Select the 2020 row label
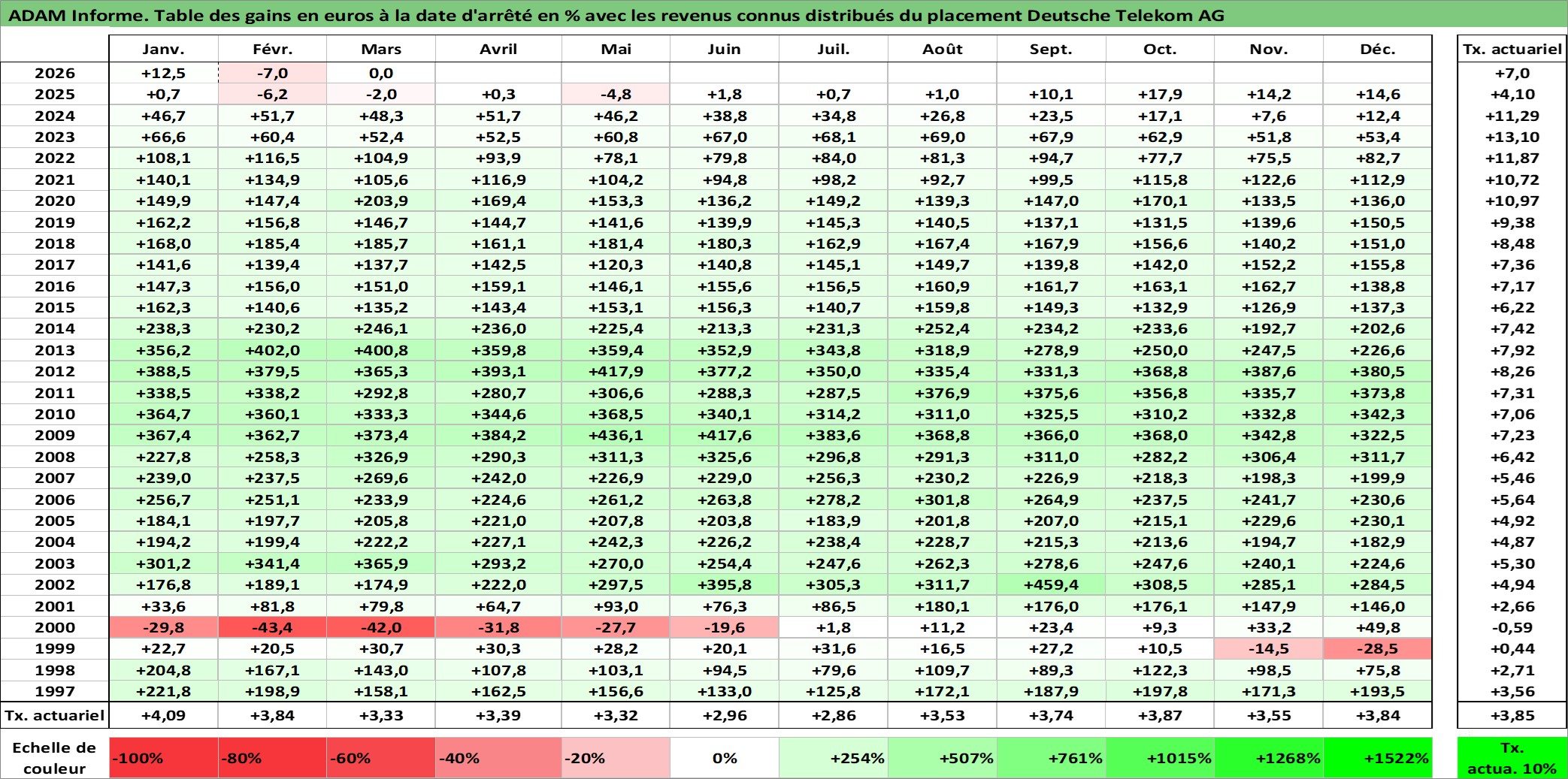The width and height of the screenshot is (1568, 779). click(x=55, y=201)
